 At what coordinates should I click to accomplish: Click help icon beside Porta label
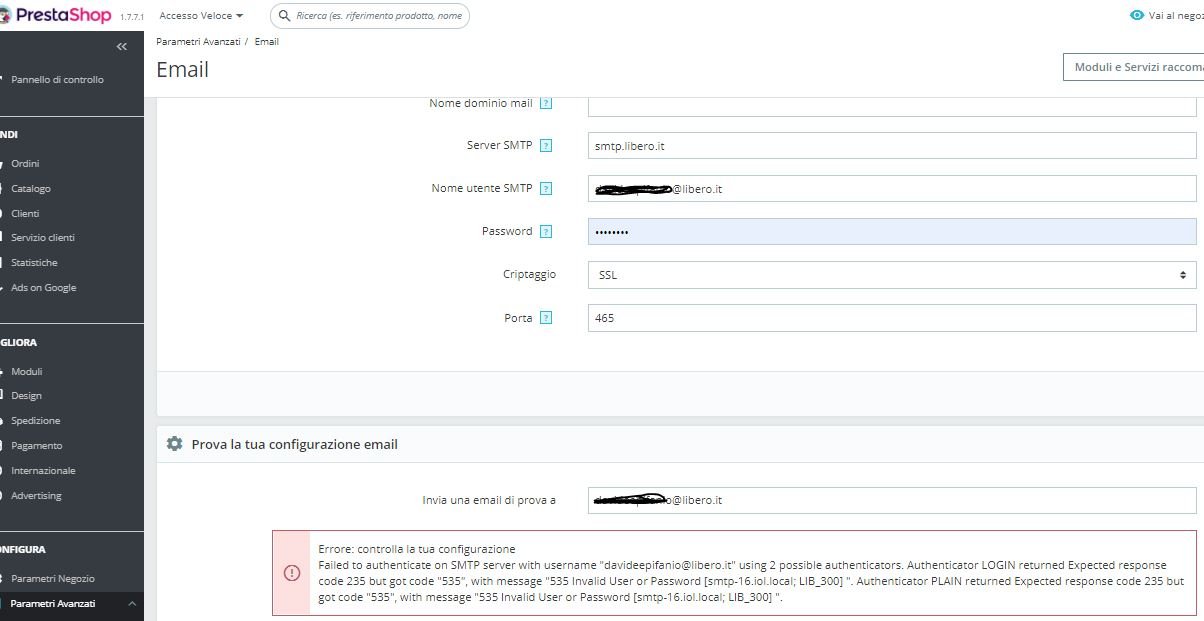pyautogui.click(x=546, y=318)
